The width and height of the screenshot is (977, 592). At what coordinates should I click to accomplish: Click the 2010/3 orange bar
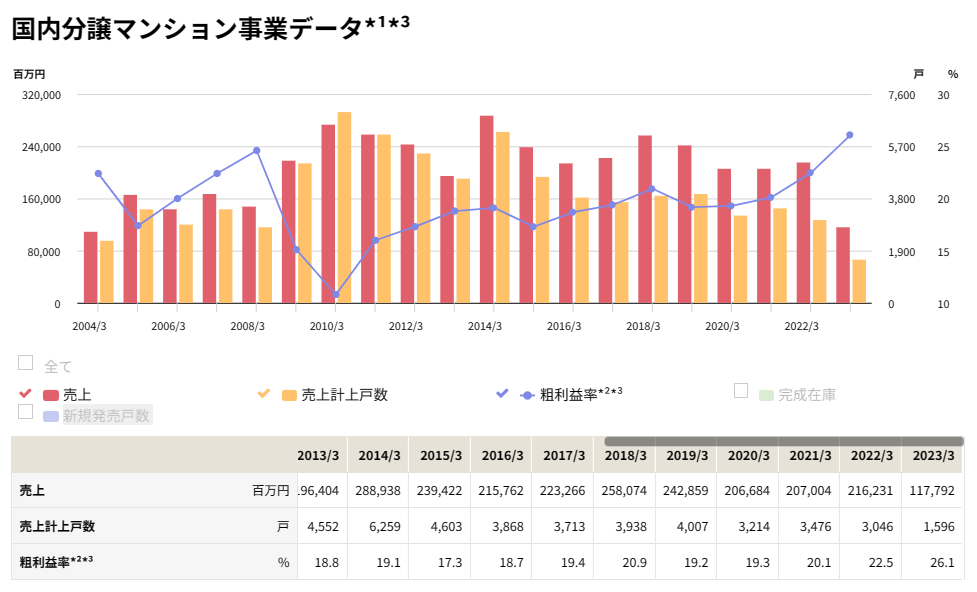pyautogui.click(x=345, y=208)
